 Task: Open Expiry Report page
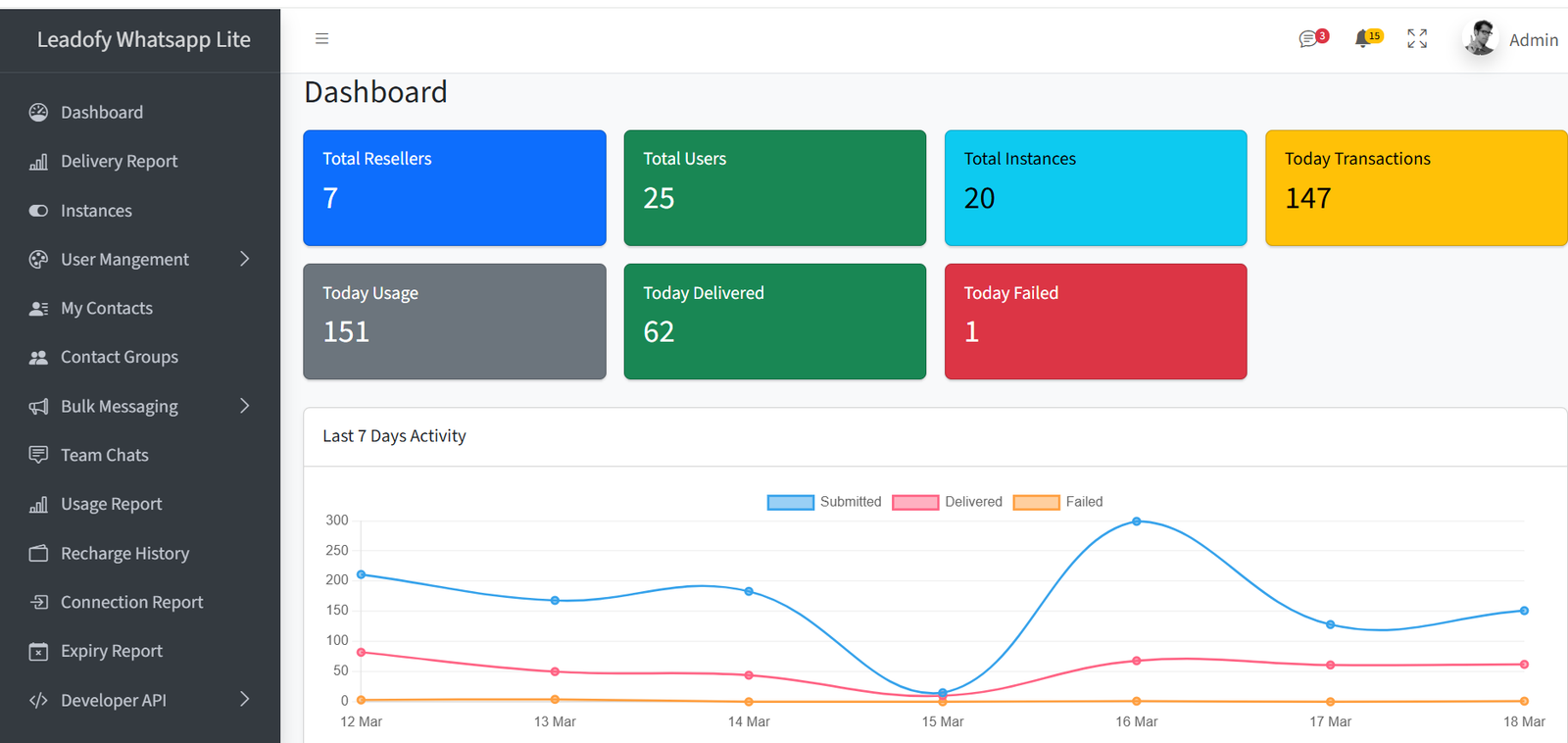pos(140,652)
